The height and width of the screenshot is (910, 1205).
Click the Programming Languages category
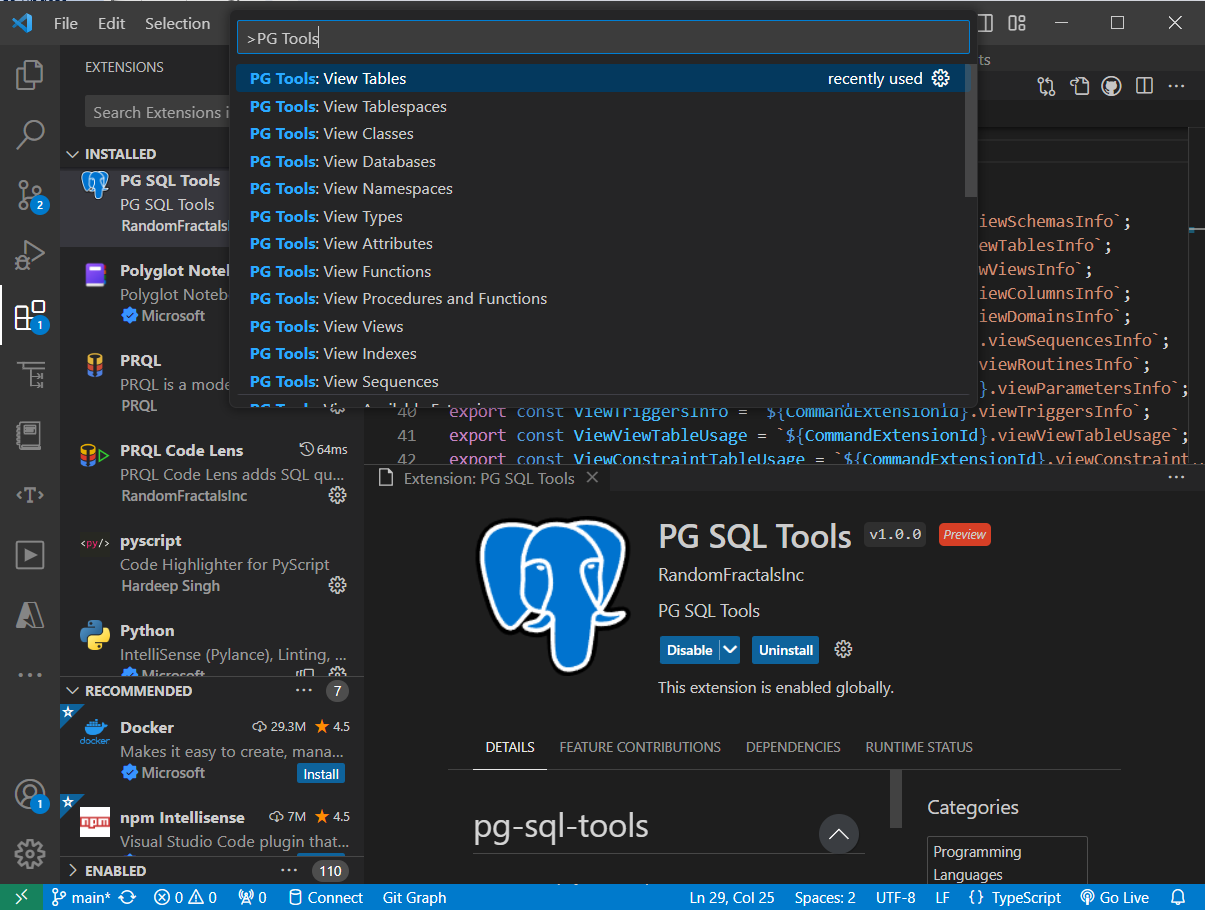tap(1007, 863)
